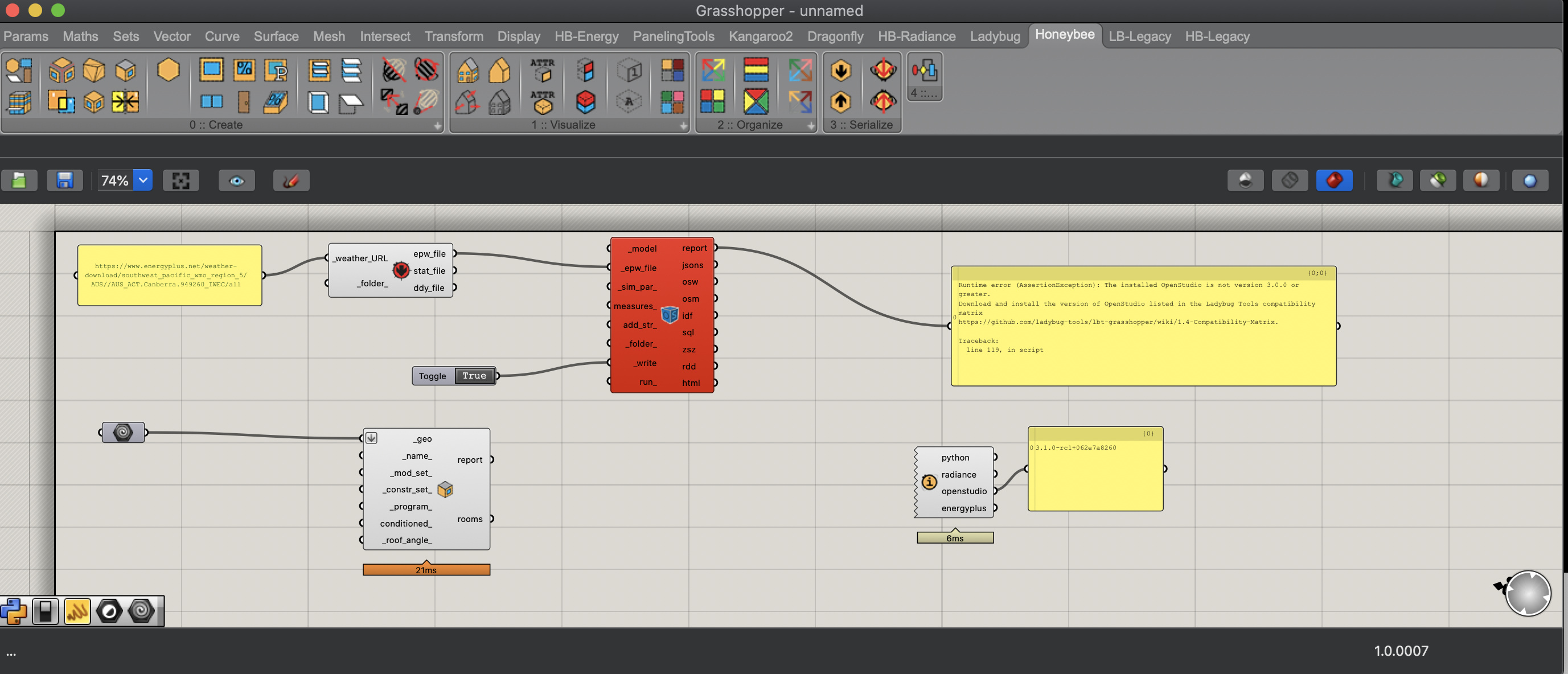This screenshot has width=1568, height=674.
Task: Open the 74% zoom dropdown
Action: pos(143,180)
